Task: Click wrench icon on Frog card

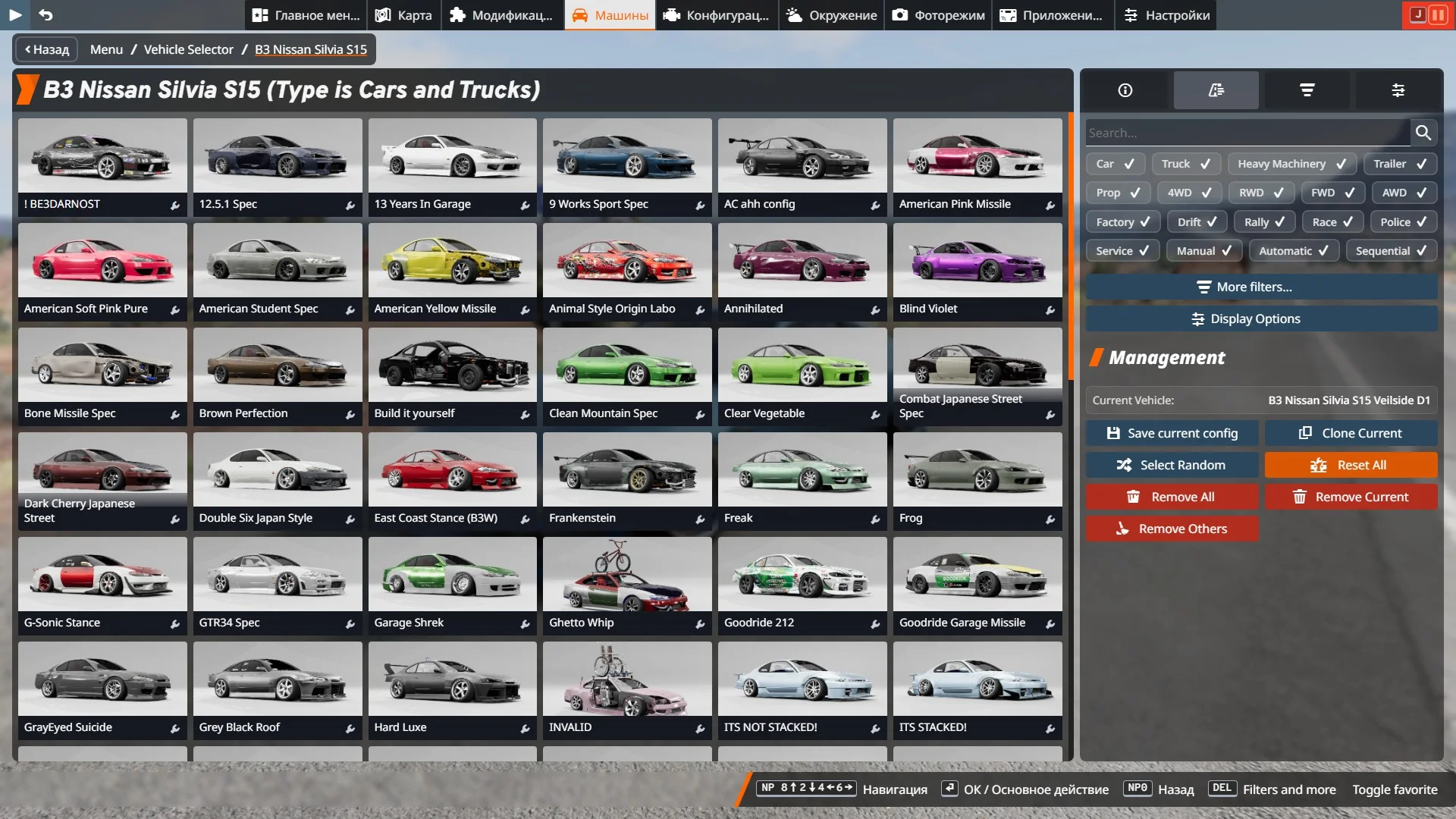Action: click(1050, 519)
